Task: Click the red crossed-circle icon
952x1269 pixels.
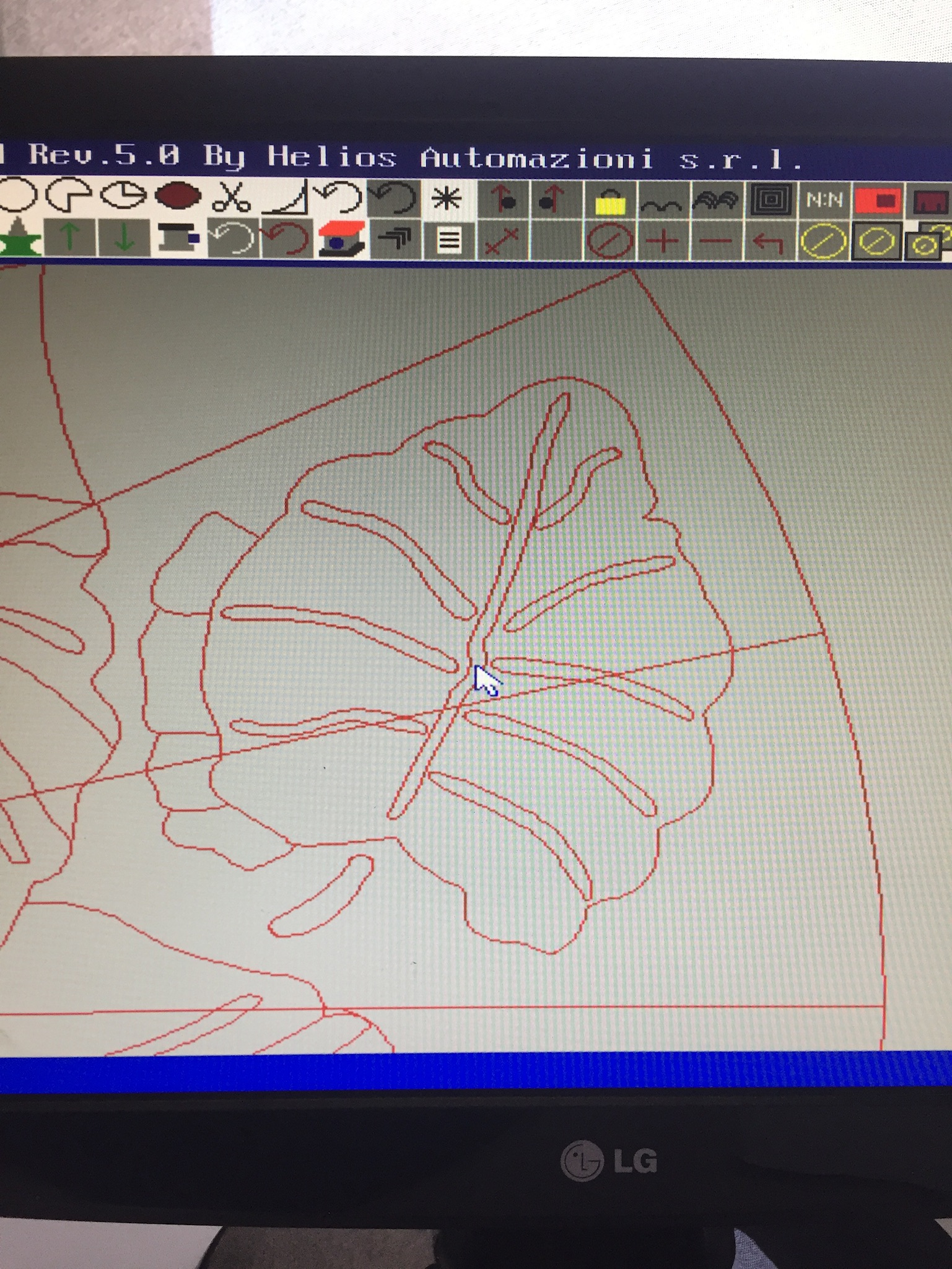Action: pos(609,241)
